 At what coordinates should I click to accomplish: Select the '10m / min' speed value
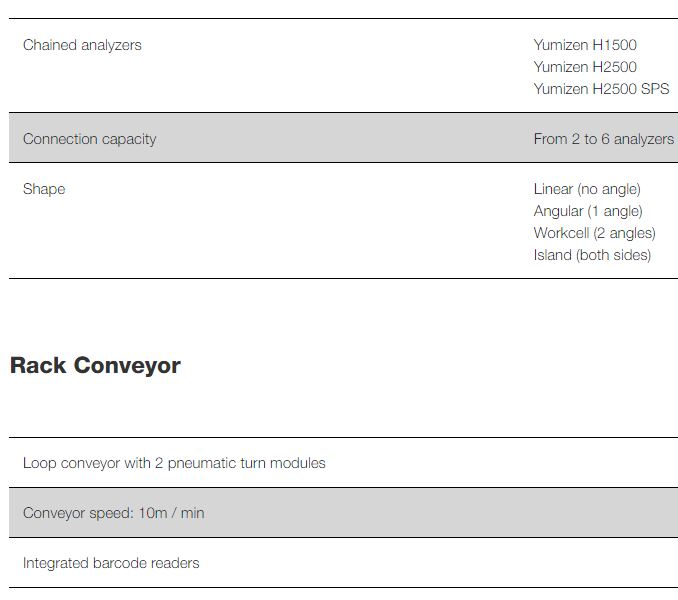pos(171,513)
